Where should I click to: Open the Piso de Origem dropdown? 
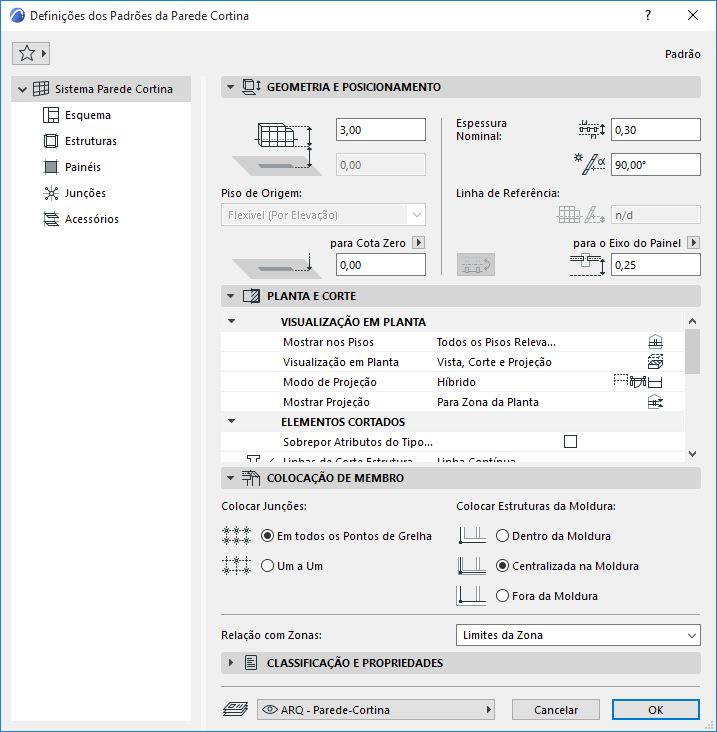pos(323,215)
